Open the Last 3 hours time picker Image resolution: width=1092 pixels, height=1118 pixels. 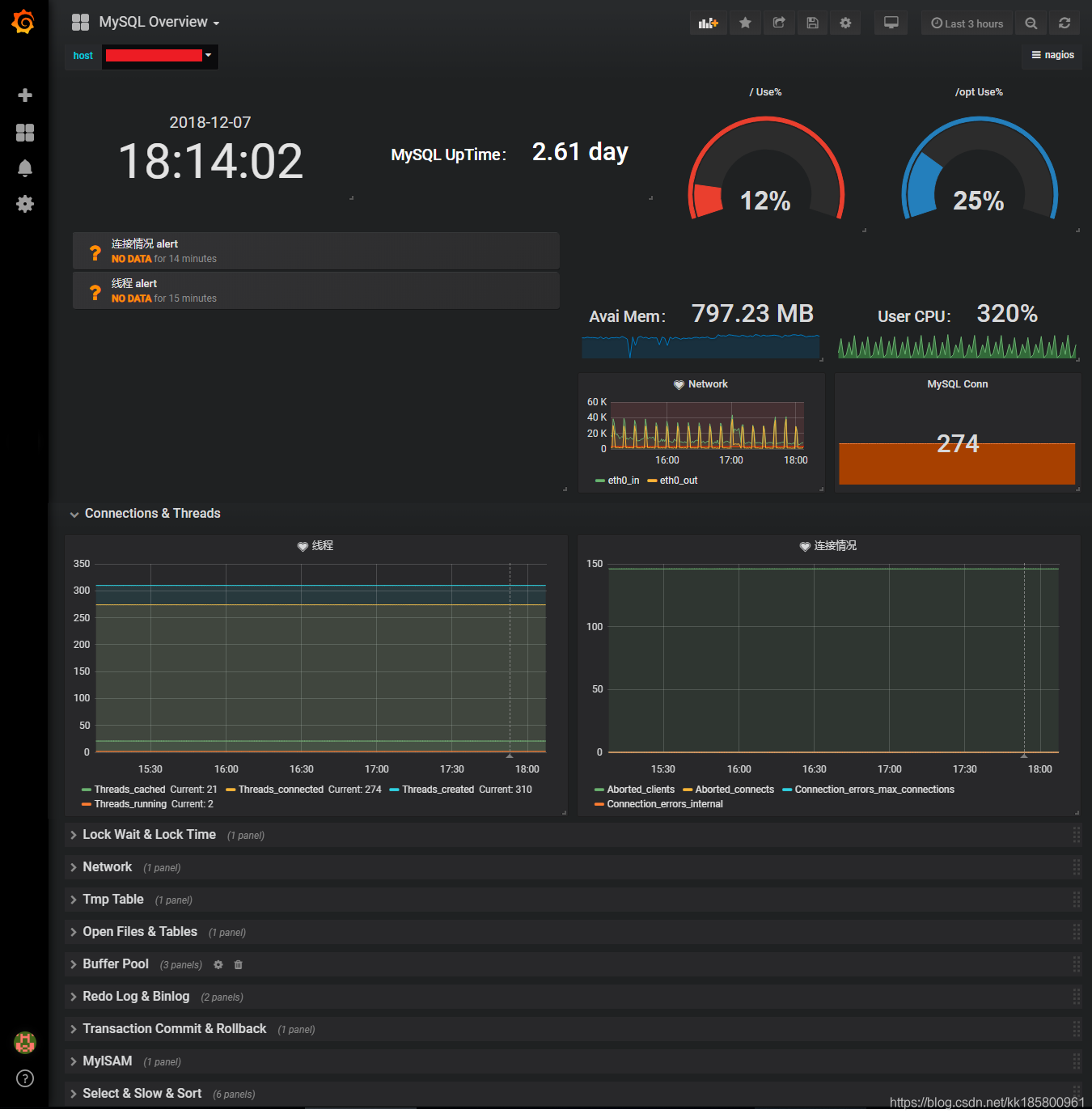967,23
